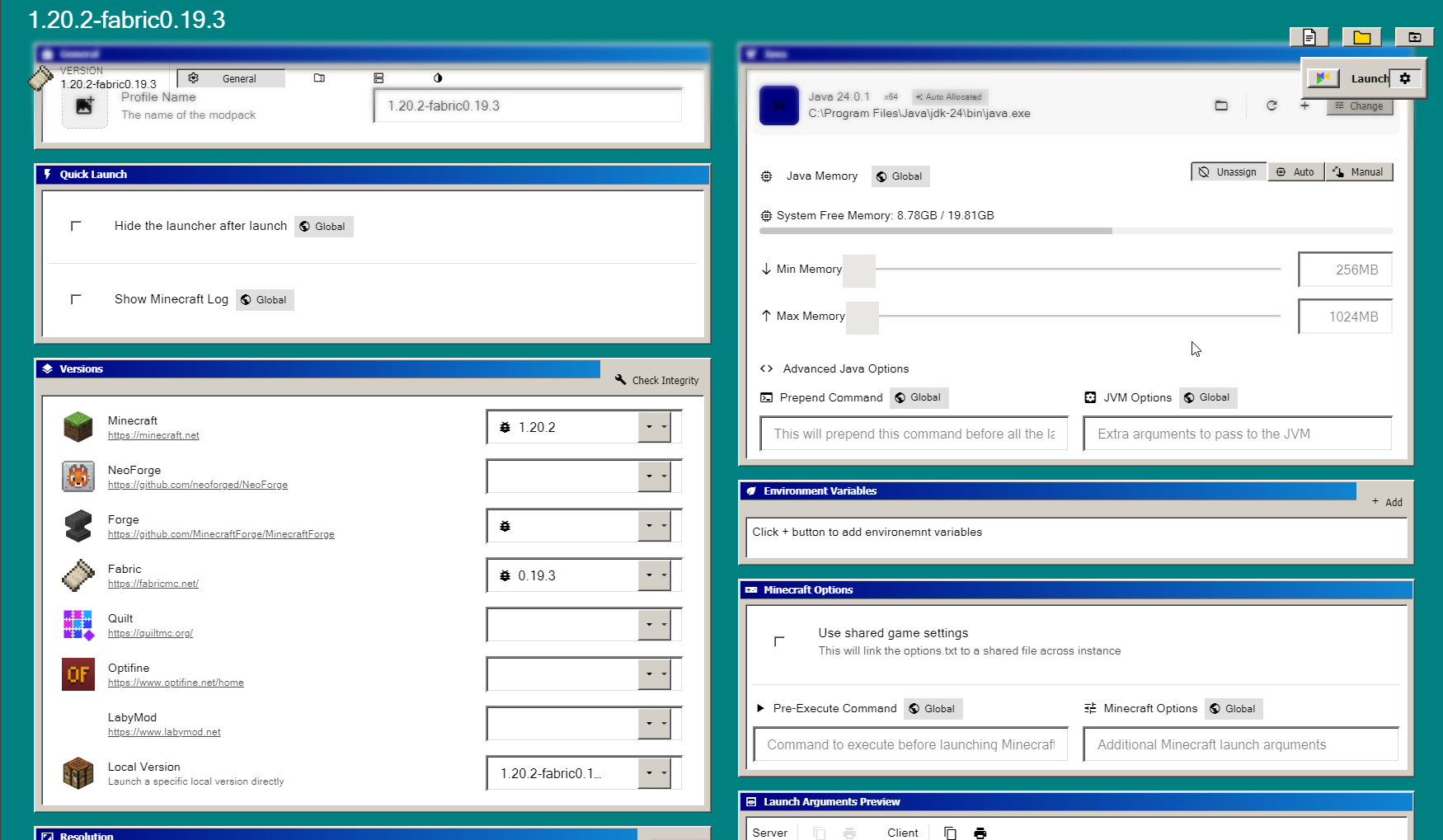This screenshot has height=840, width=1443.
Task: Click the Quilt patchwork icon
Action: [x=78, y=625]
